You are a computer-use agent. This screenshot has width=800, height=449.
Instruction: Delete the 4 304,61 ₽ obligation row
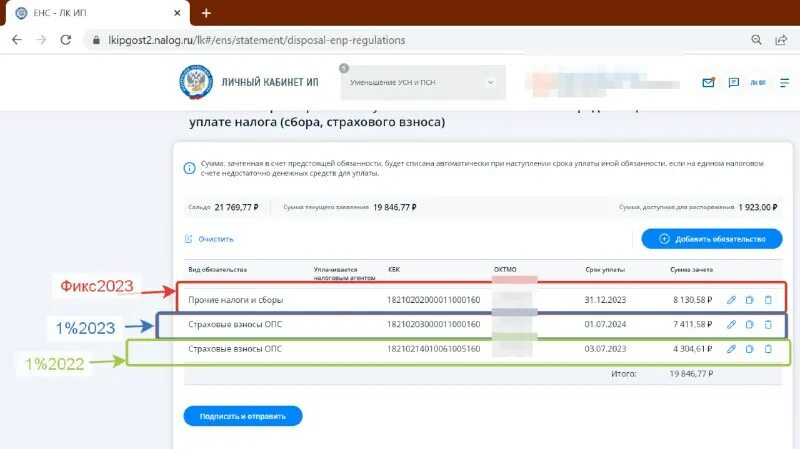768,349
